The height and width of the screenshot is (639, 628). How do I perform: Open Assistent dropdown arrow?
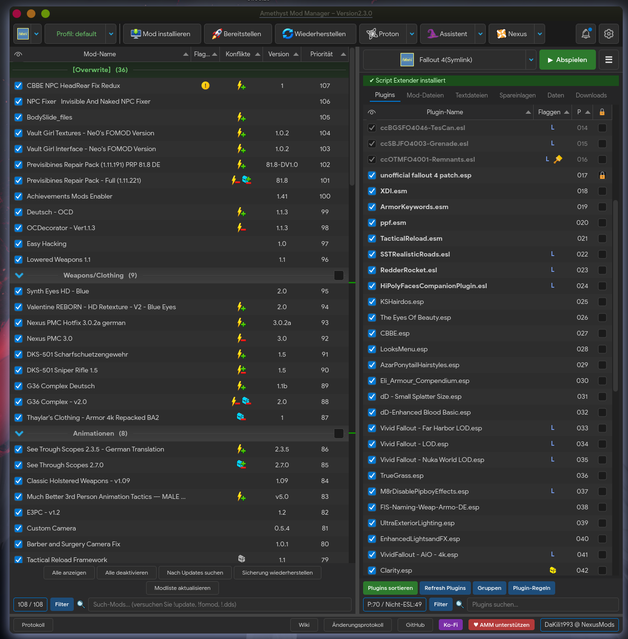tap(480, 34)
